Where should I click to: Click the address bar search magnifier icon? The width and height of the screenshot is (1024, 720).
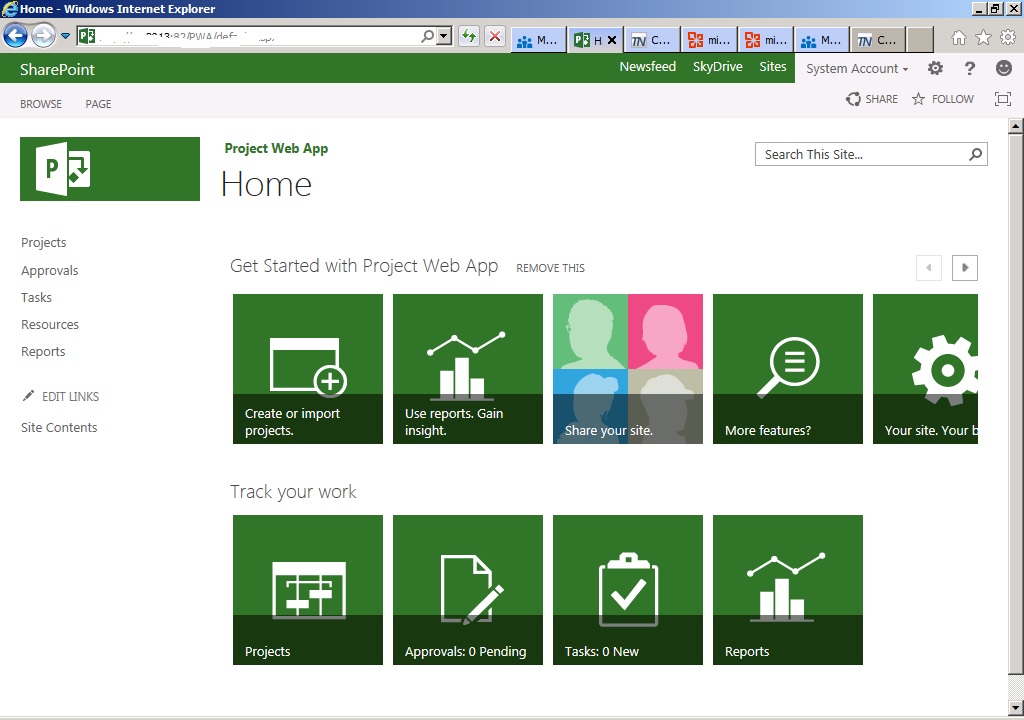[427, 37]
